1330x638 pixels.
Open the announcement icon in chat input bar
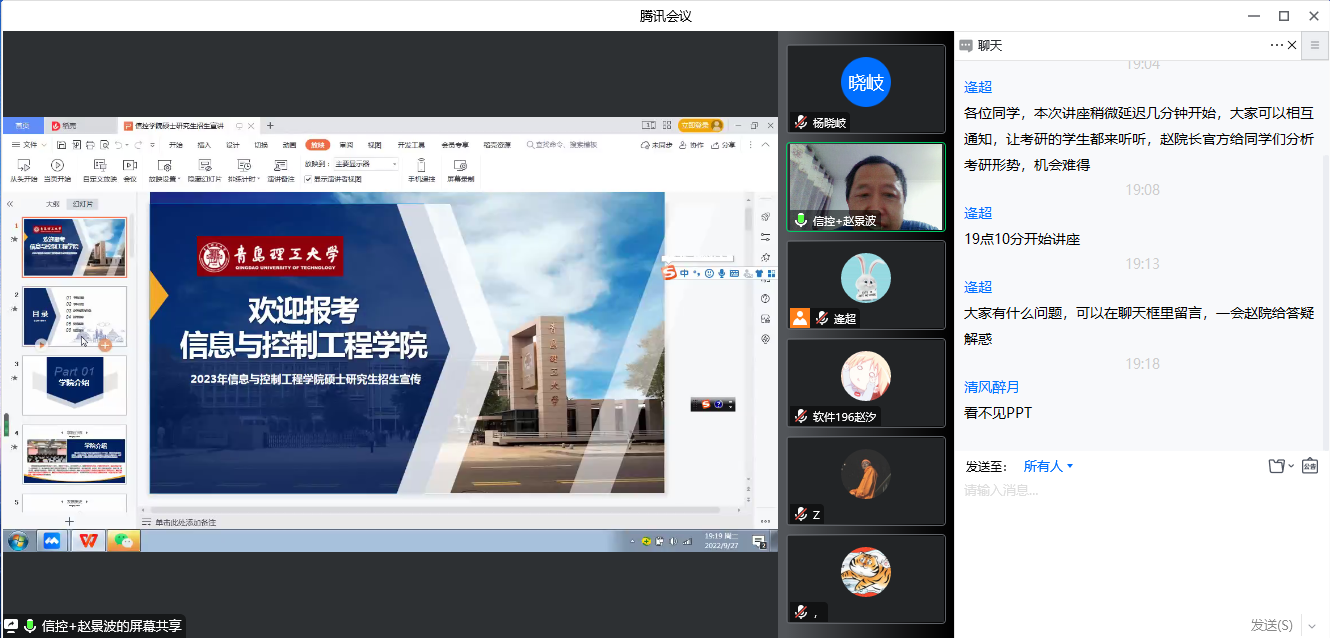[1310, 466]
